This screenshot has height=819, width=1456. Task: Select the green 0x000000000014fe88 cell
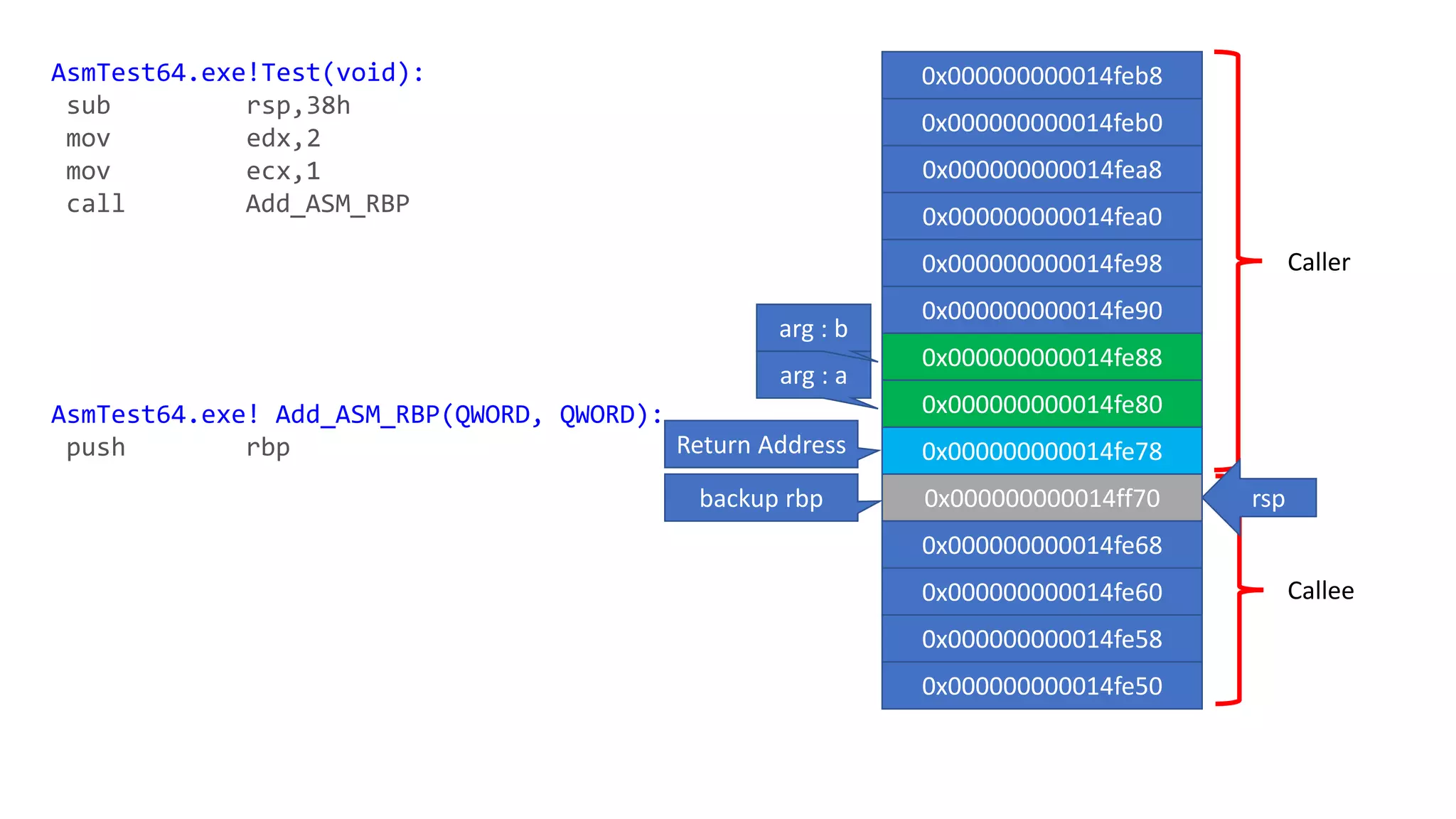[1042, 358]
